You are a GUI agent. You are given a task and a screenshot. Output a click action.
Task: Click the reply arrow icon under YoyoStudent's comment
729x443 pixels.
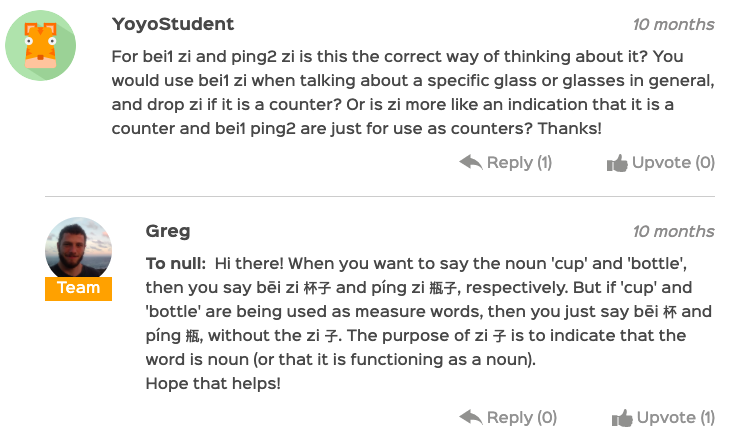coord(471,162)
